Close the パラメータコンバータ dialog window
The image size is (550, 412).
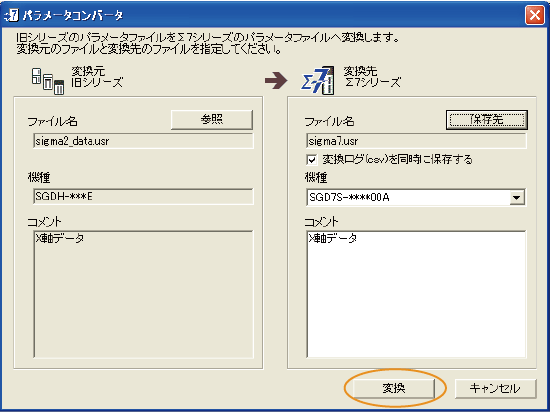tap(535, 15)
